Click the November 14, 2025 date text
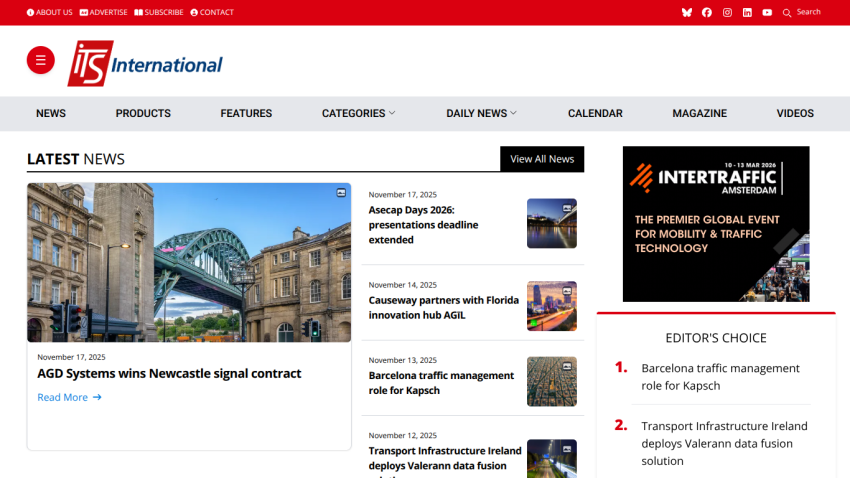This screenshot has width=850, height=478. [402, 285]
